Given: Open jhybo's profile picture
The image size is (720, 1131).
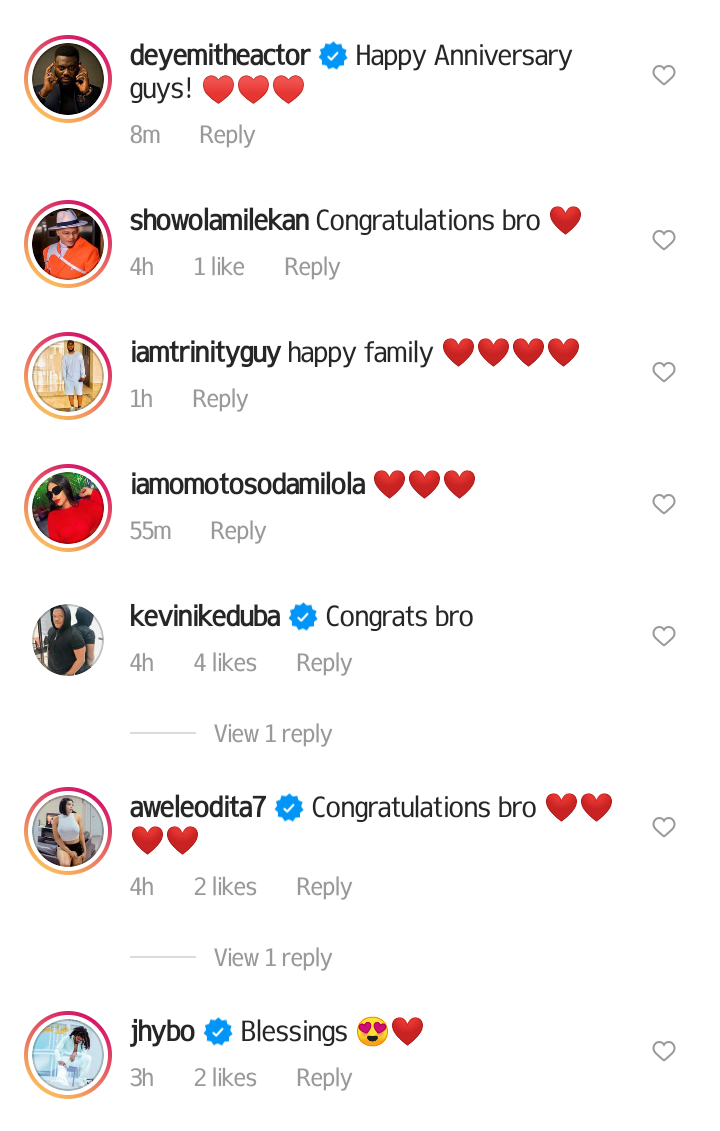Looking at the screenshot, I should 69,1055.
